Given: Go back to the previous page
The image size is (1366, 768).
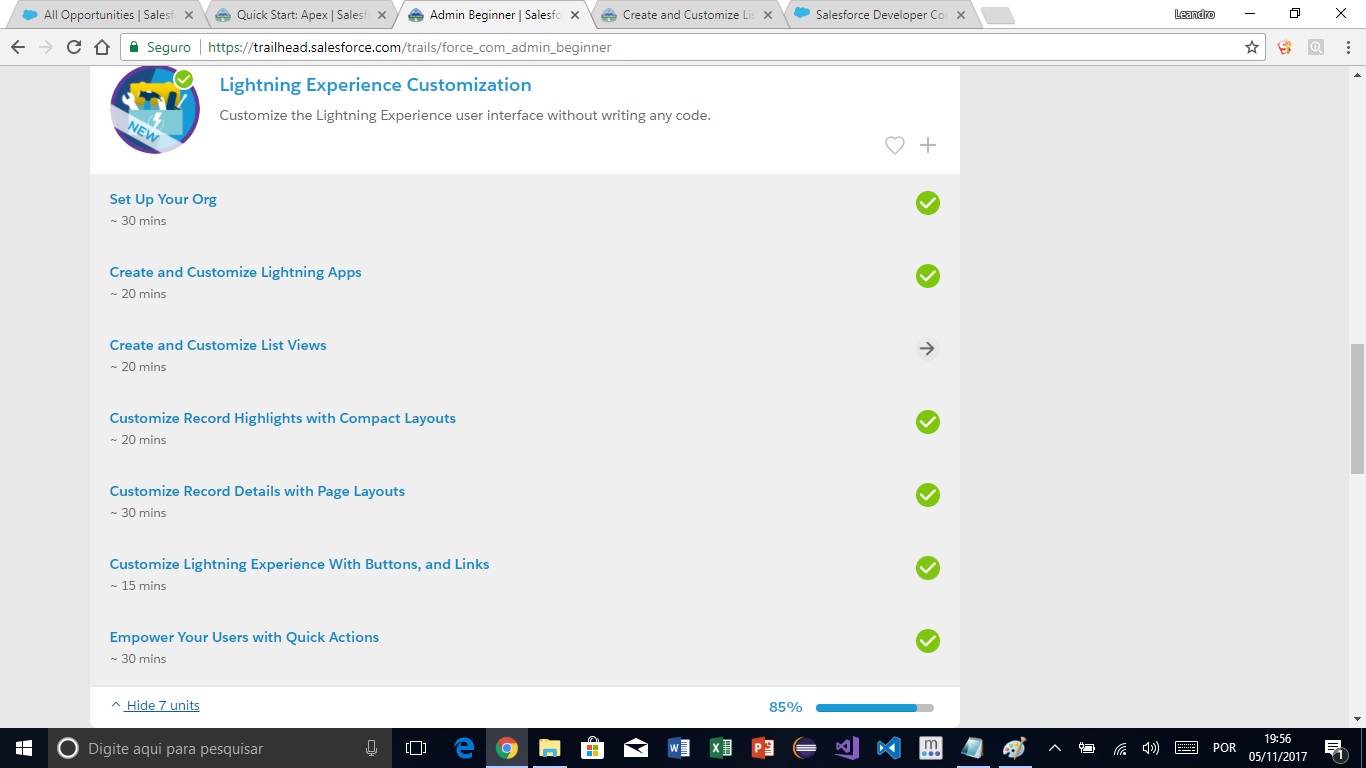Looking at the screenshot, I should tap(18, 47).
